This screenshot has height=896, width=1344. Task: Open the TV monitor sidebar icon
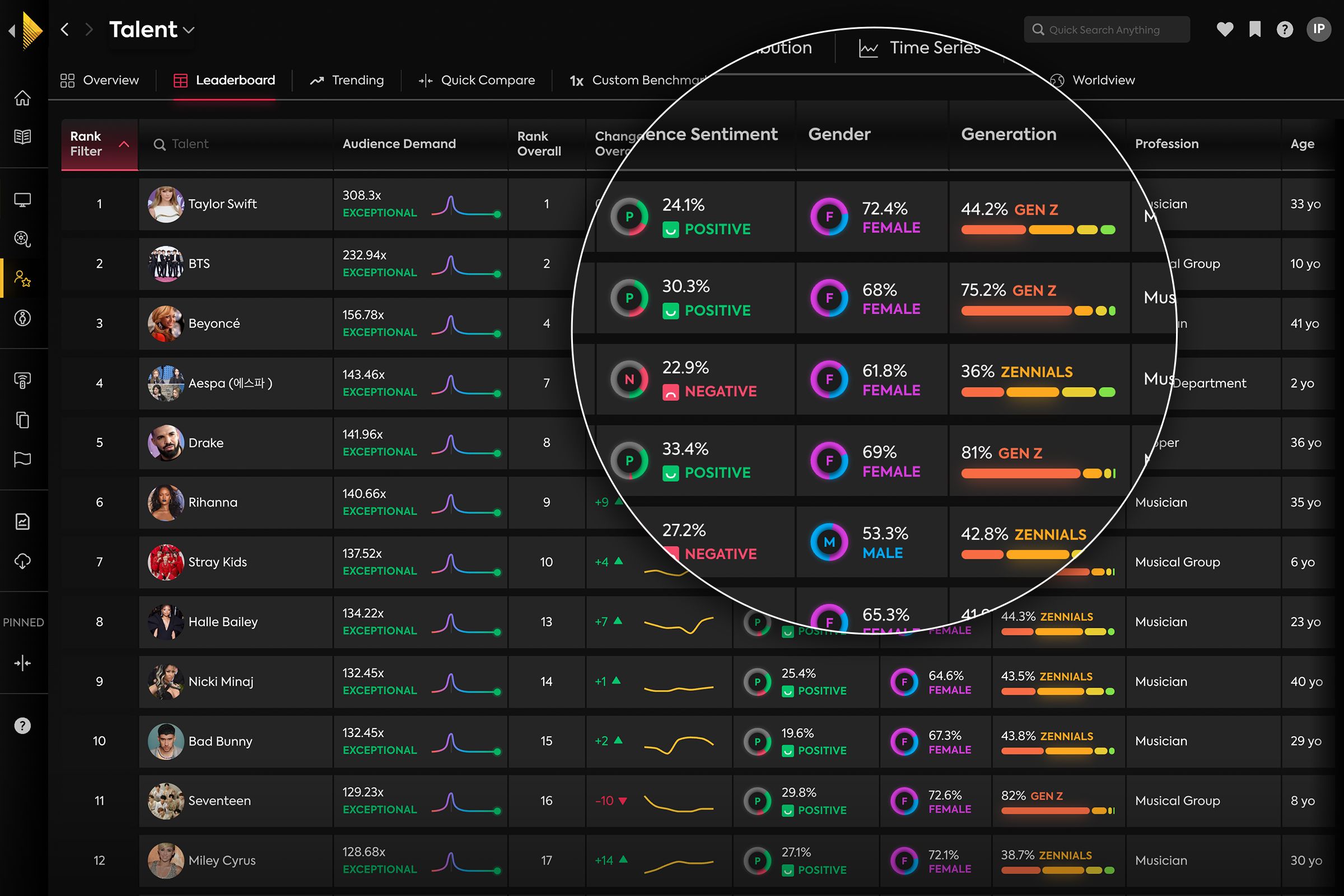pyautogui.click(x=22, y=200)
